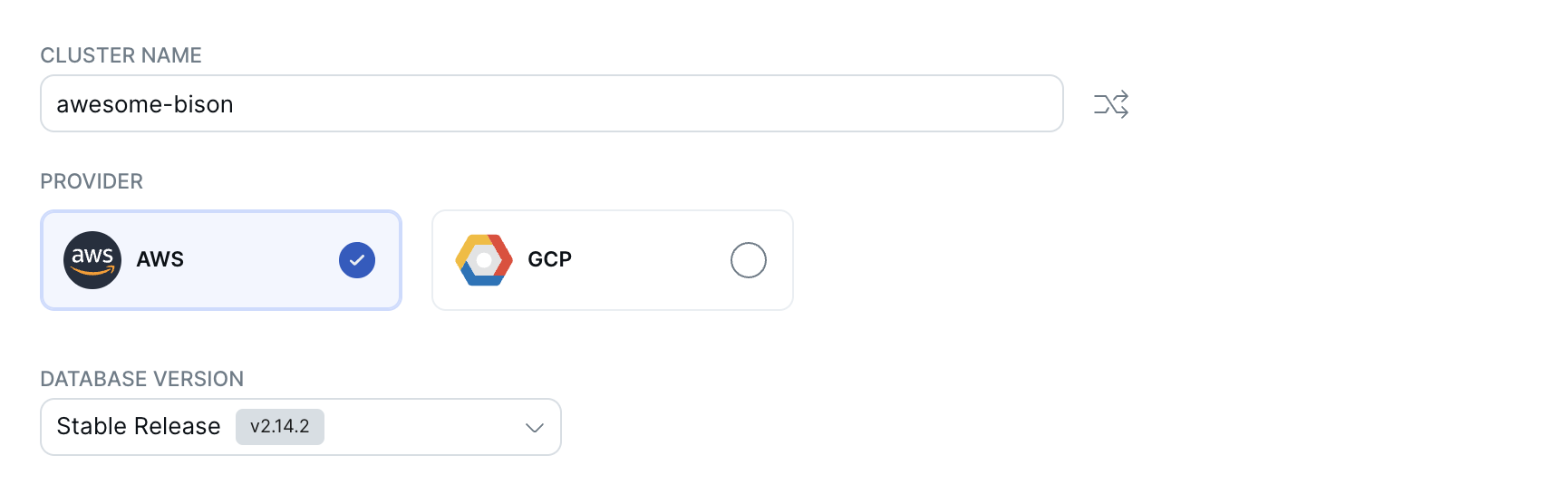1568x504 pixels.
Task: Click the Stable Release text
Action: pyautogui.click(x=139, y=427)
